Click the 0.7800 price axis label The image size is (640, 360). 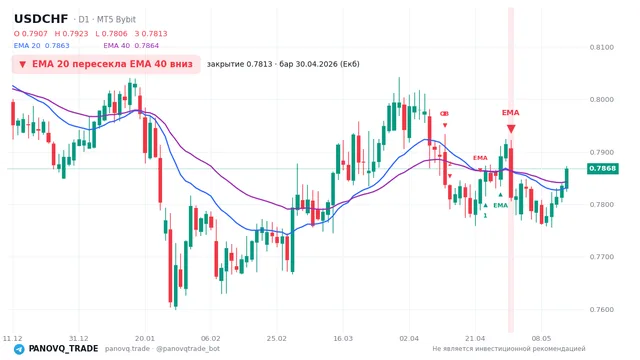[602, 204]
